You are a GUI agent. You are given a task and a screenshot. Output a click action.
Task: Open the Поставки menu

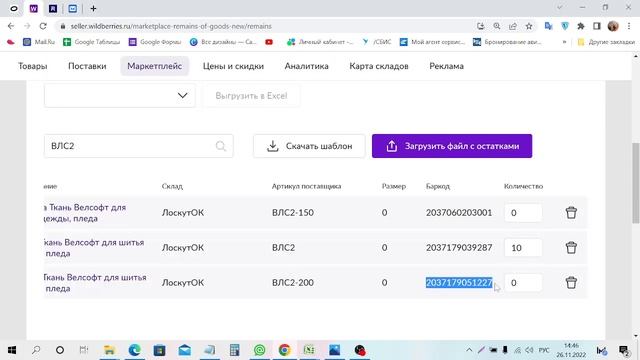click(x=87, y=66)
